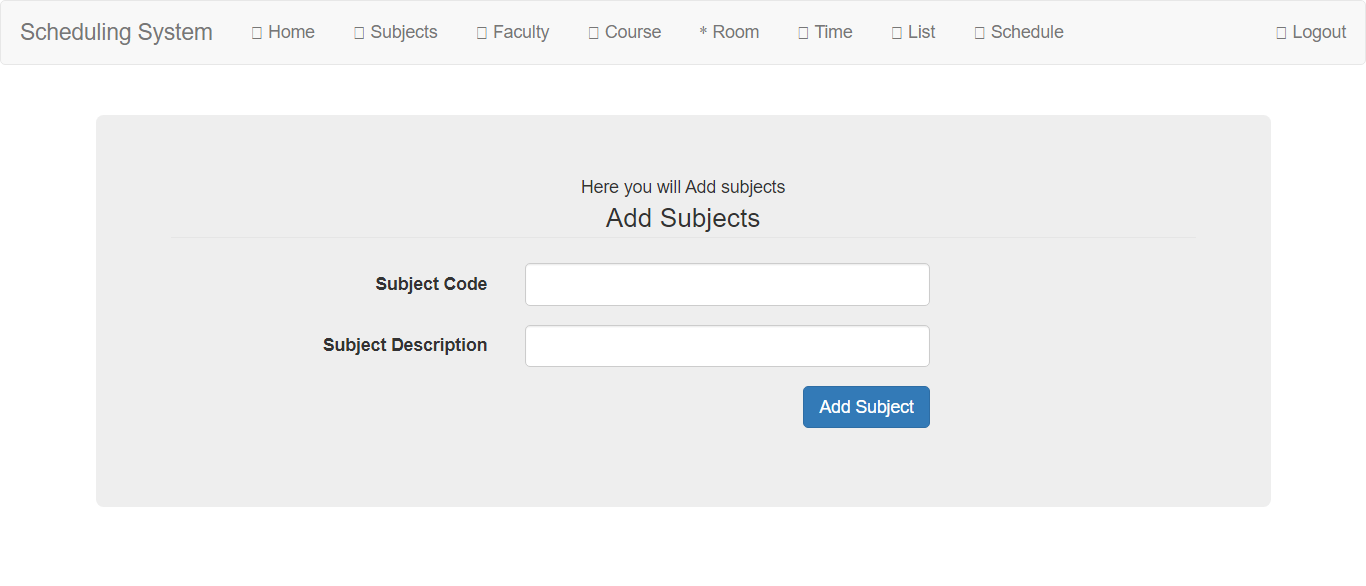Open the Schedule page
1366x586 pixels.
click(x=1019, y=32)
